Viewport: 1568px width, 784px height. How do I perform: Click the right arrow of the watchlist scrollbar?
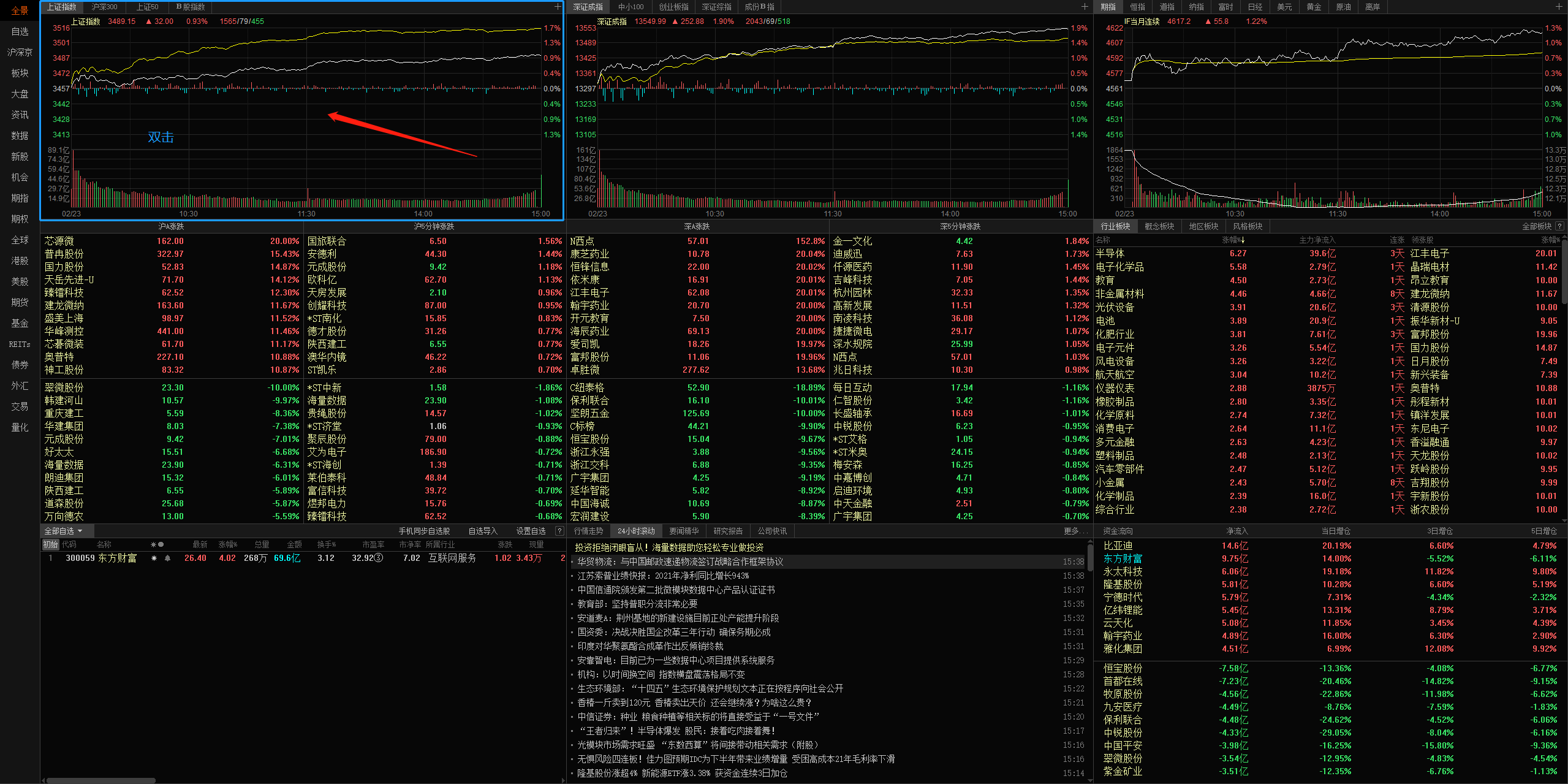562,780
